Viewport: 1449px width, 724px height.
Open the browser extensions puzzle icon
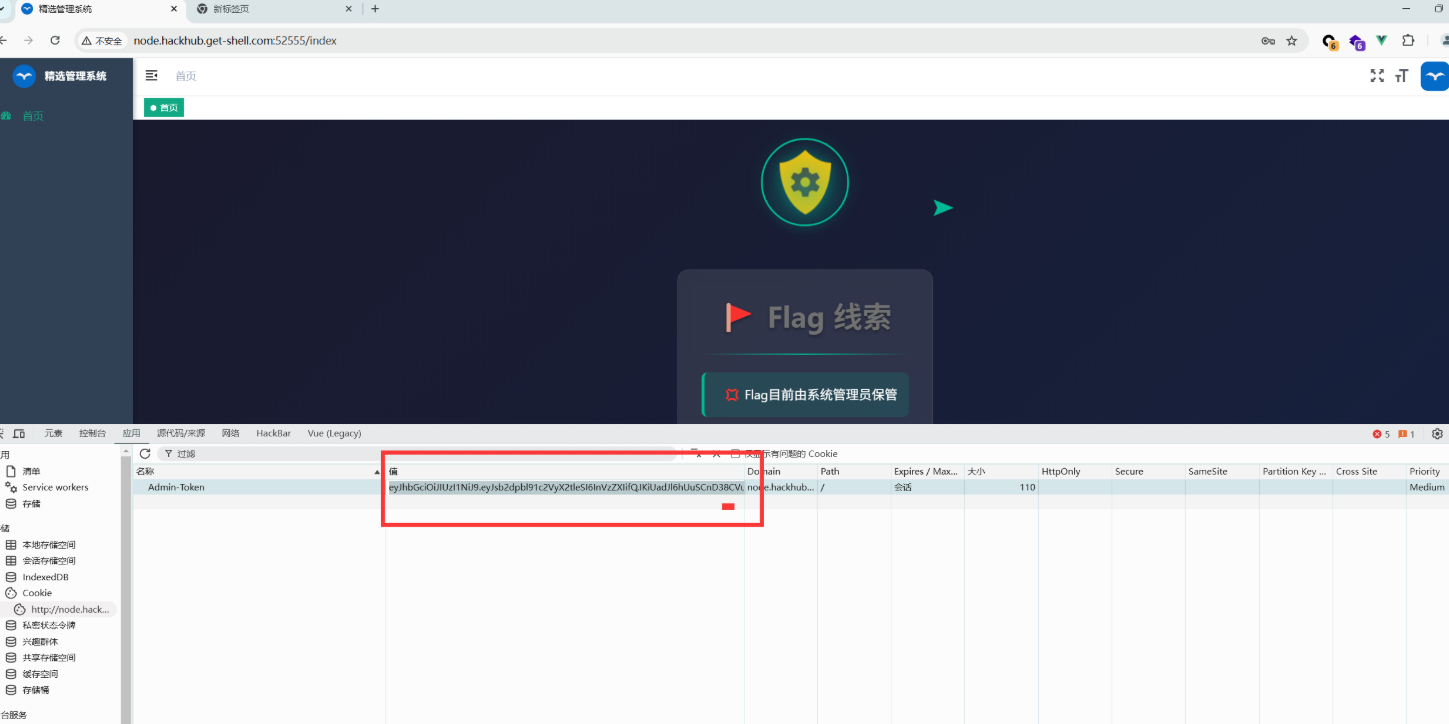point(1408,41)
